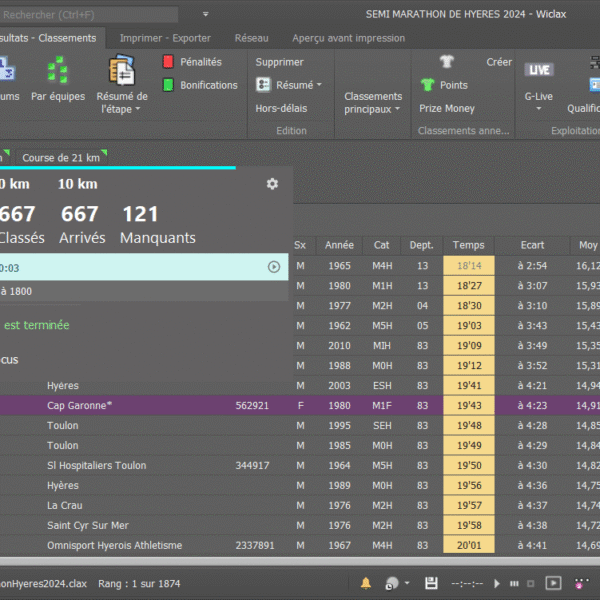Sort by the Dept. column header
The width and height of the screenshot is (600, 600).
422,245
